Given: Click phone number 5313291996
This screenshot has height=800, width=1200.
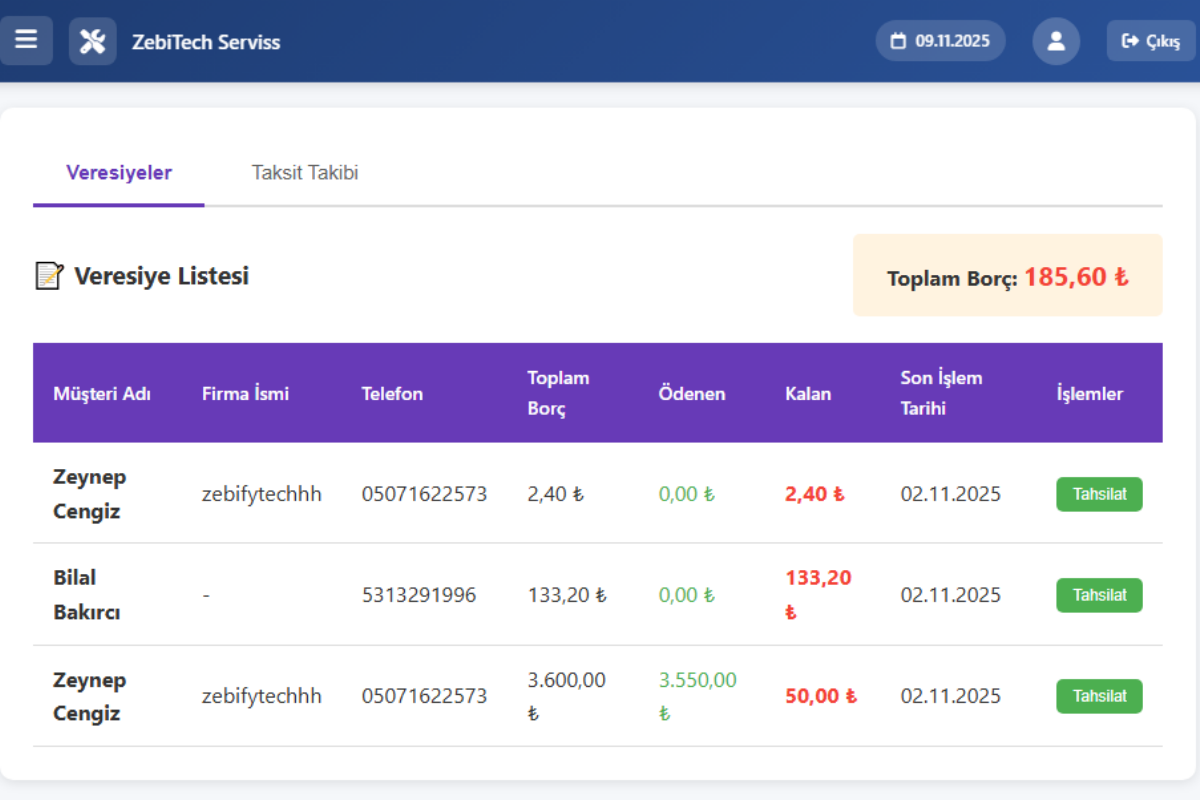Looking at the screenshot, I should click(419, 595).
